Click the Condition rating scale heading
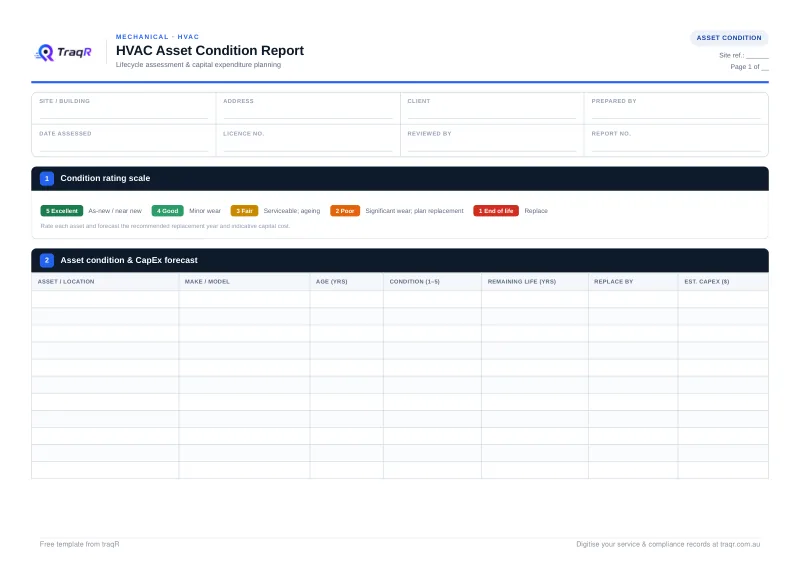This screenshot has height=566, width=800. pos(105,178)
